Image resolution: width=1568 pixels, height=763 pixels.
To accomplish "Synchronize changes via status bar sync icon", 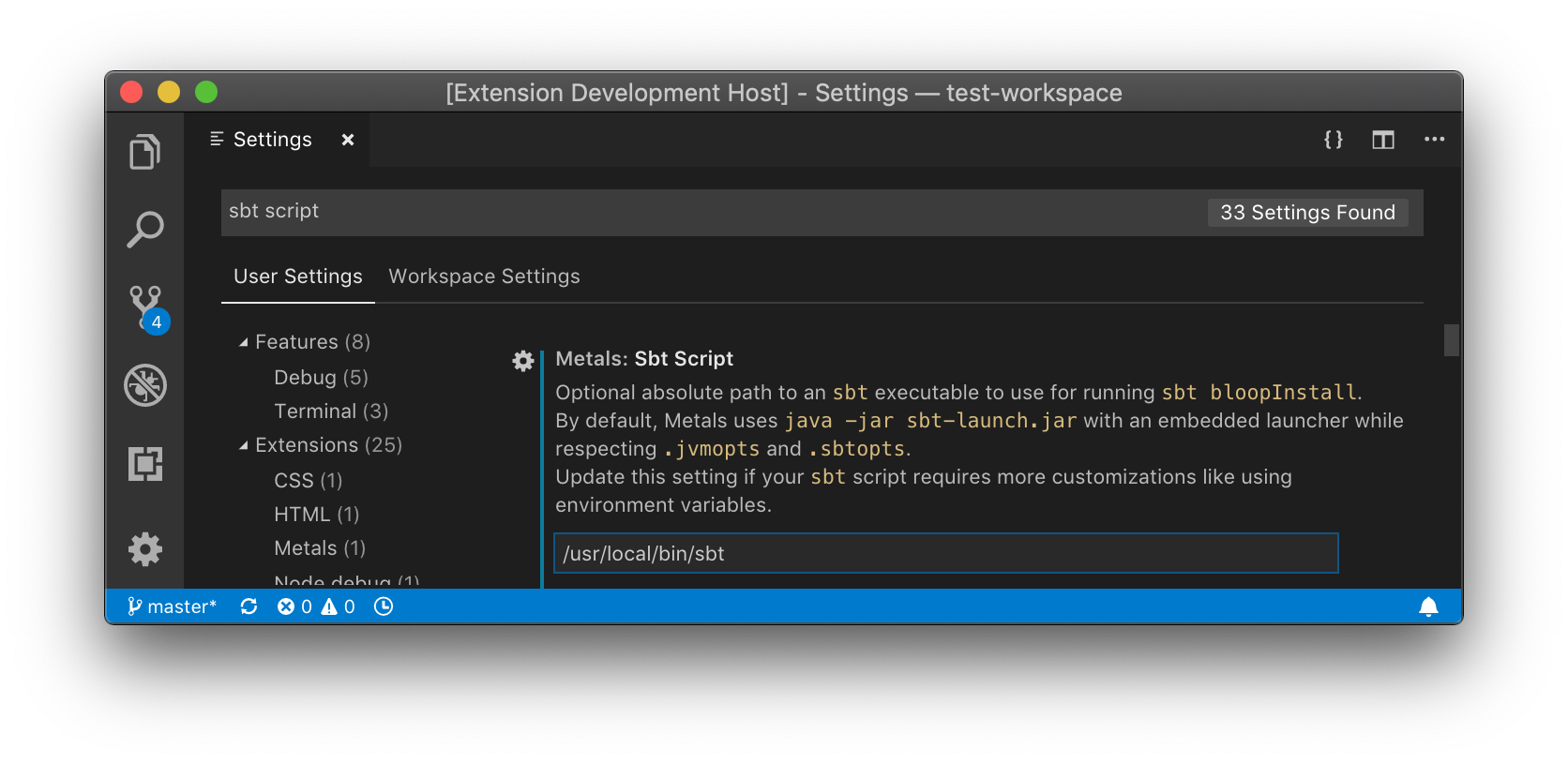I will click(x=249, y=606).
